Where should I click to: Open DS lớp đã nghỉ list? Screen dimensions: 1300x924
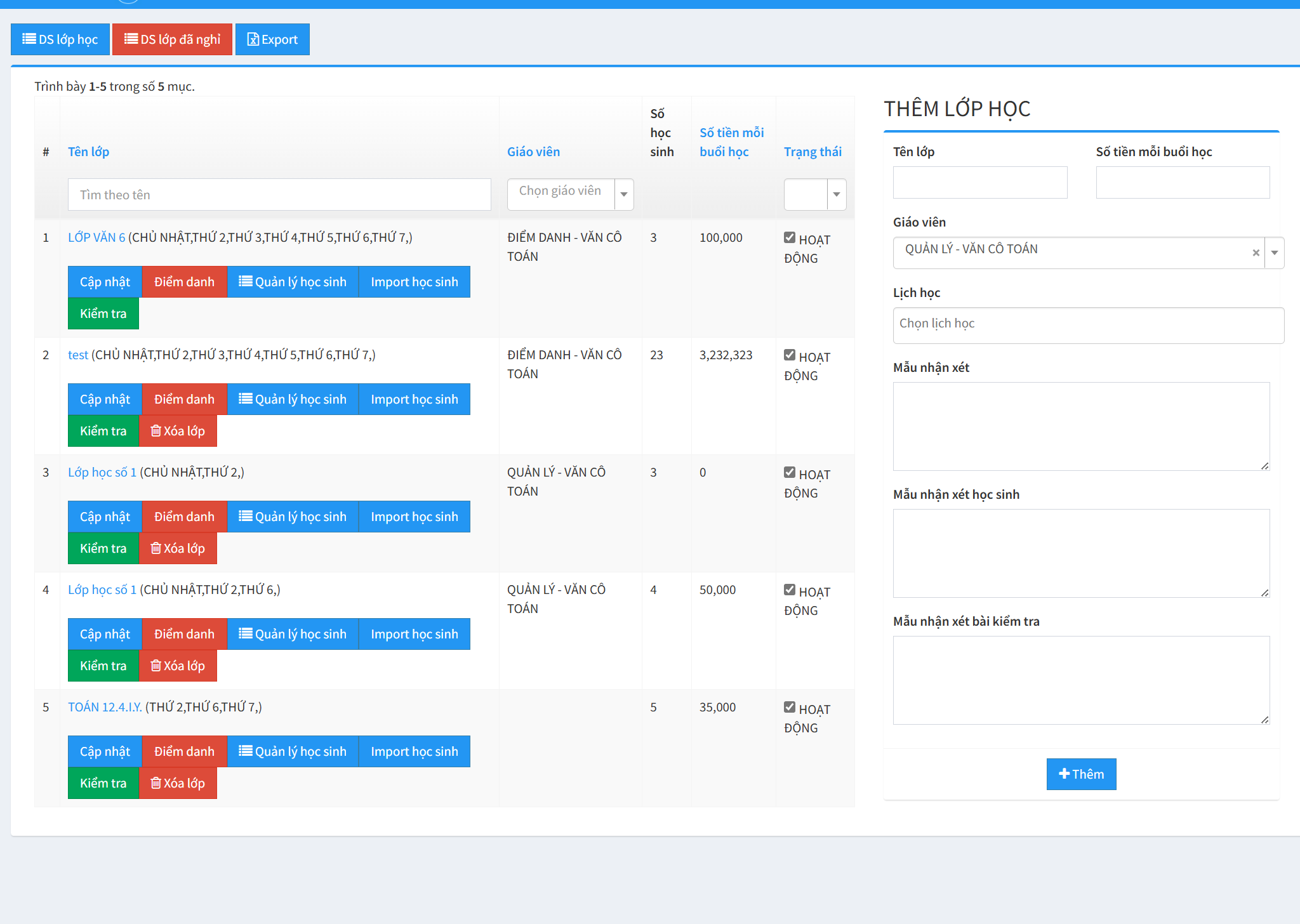[x=172, y=39]
